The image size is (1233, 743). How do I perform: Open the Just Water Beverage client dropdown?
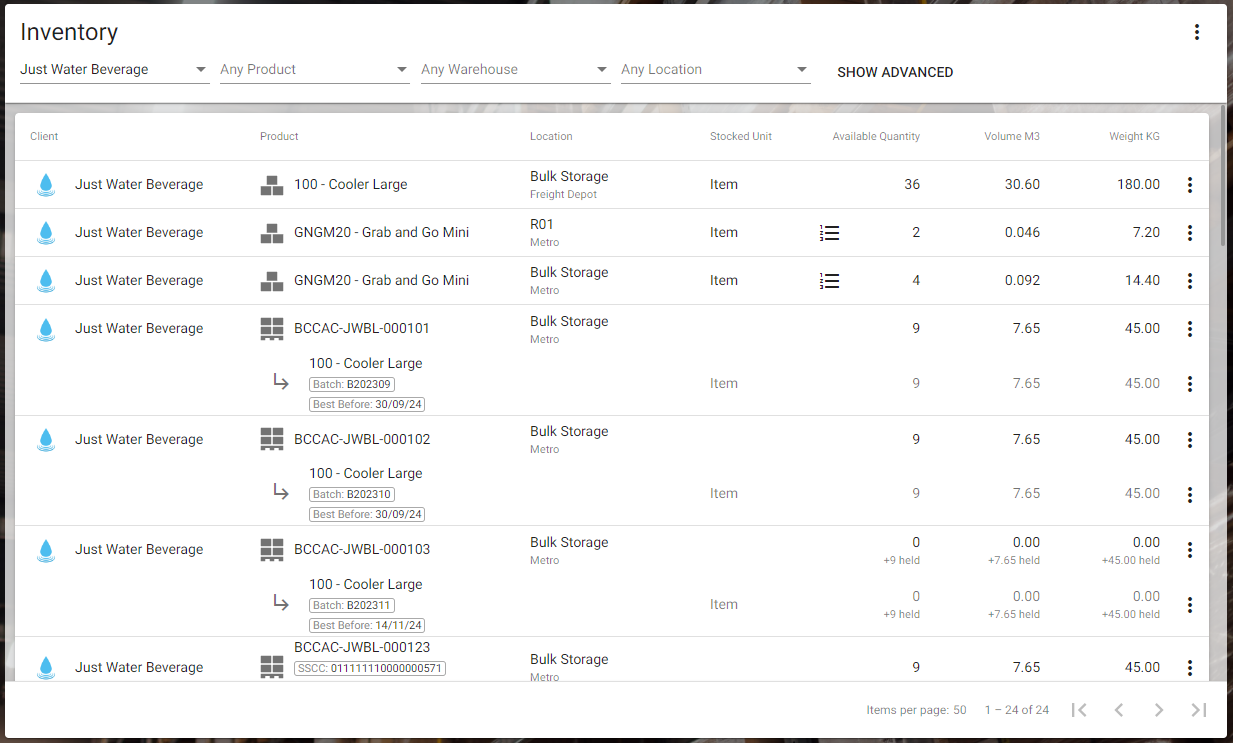[115, 70]
